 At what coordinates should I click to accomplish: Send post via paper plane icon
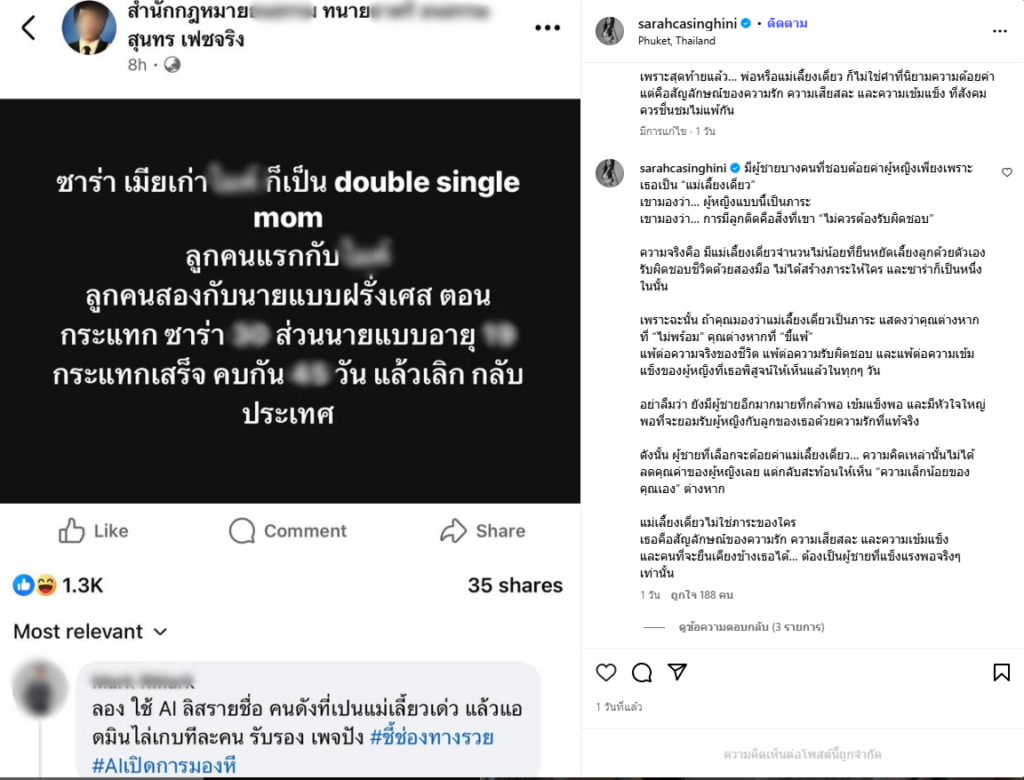pyautogui.click(x=677, y=672)
